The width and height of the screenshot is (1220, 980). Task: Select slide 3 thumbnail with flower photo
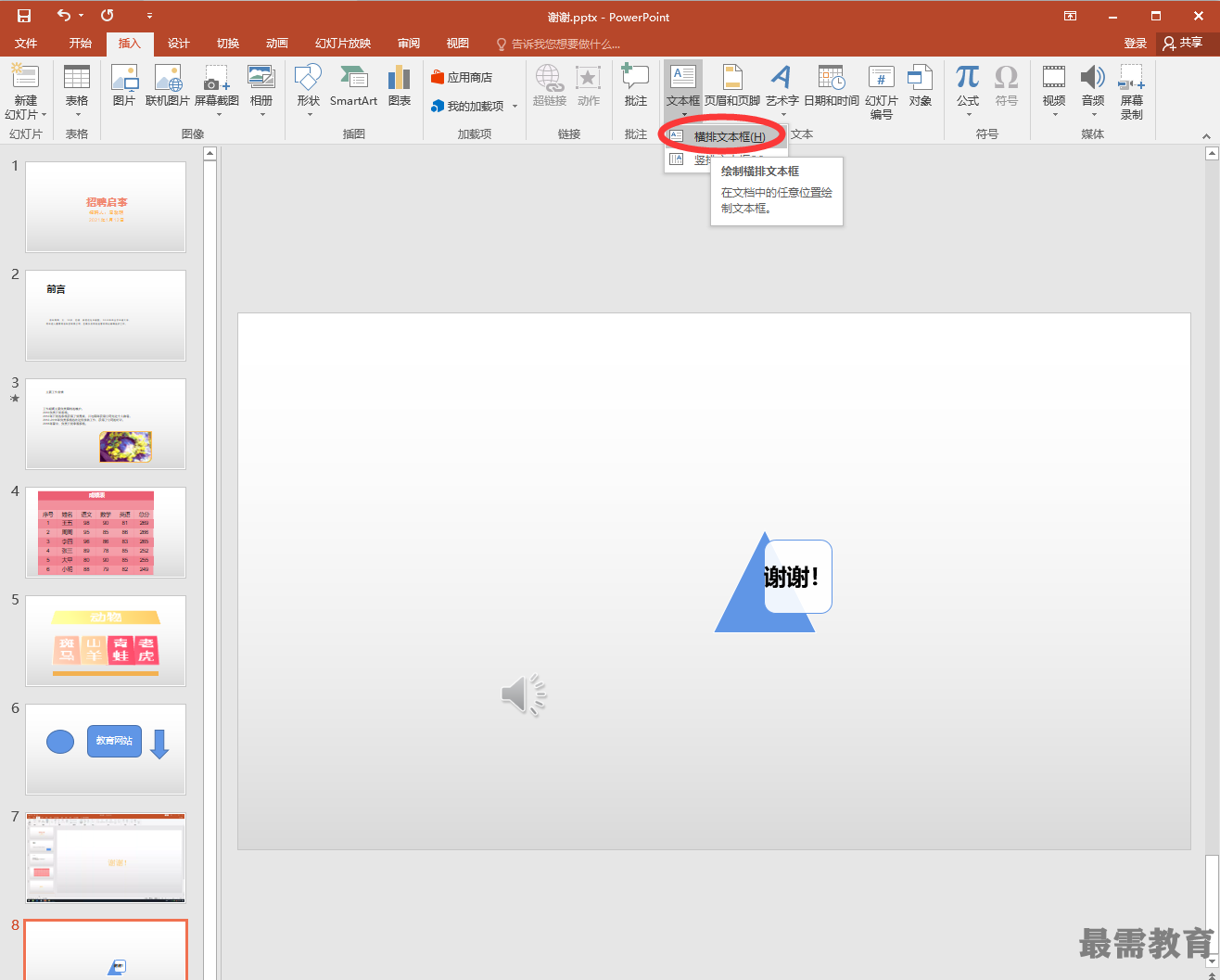(106, 424)
